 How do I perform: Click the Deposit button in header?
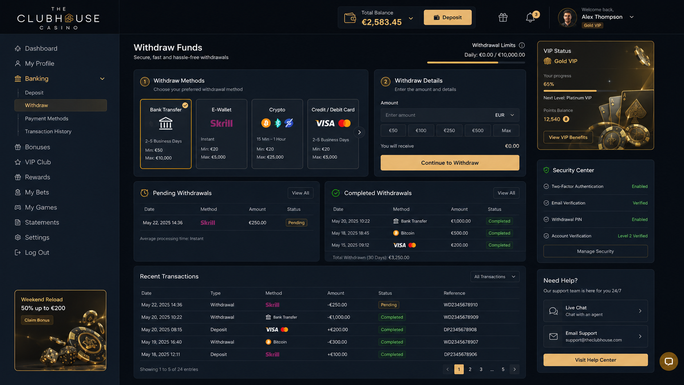(x=448, y=17)
